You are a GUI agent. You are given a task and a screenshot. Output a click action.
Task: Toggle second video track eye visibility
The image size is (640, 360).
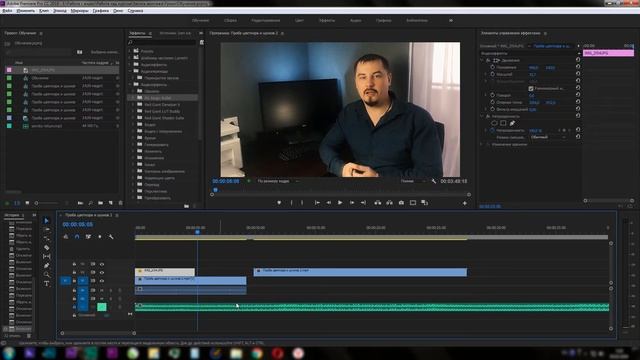102,273
